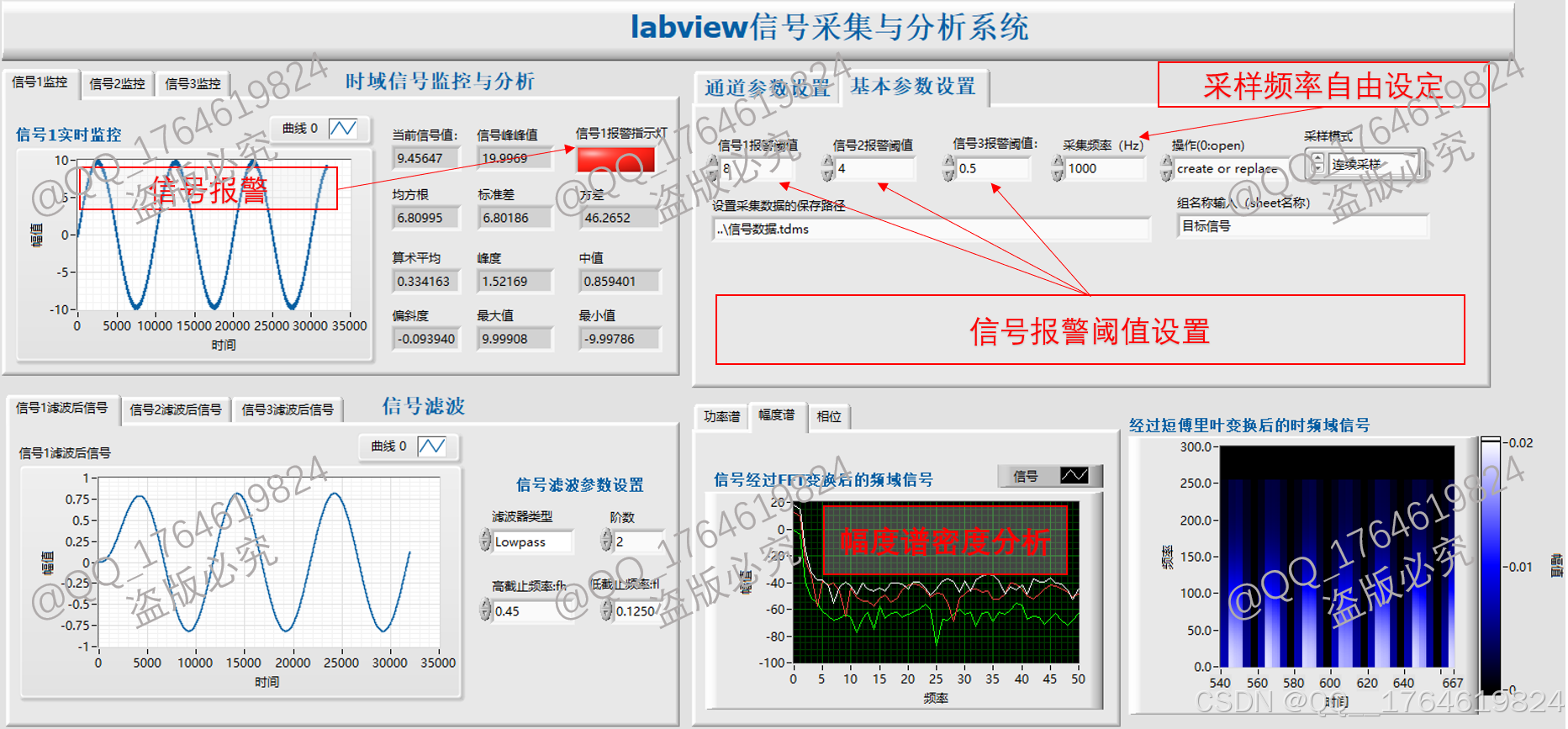This screenshot has height=729, width=1568.
Task: Click the 曲线 0 plot icon for 信号1实时监控
Action: 343,129
